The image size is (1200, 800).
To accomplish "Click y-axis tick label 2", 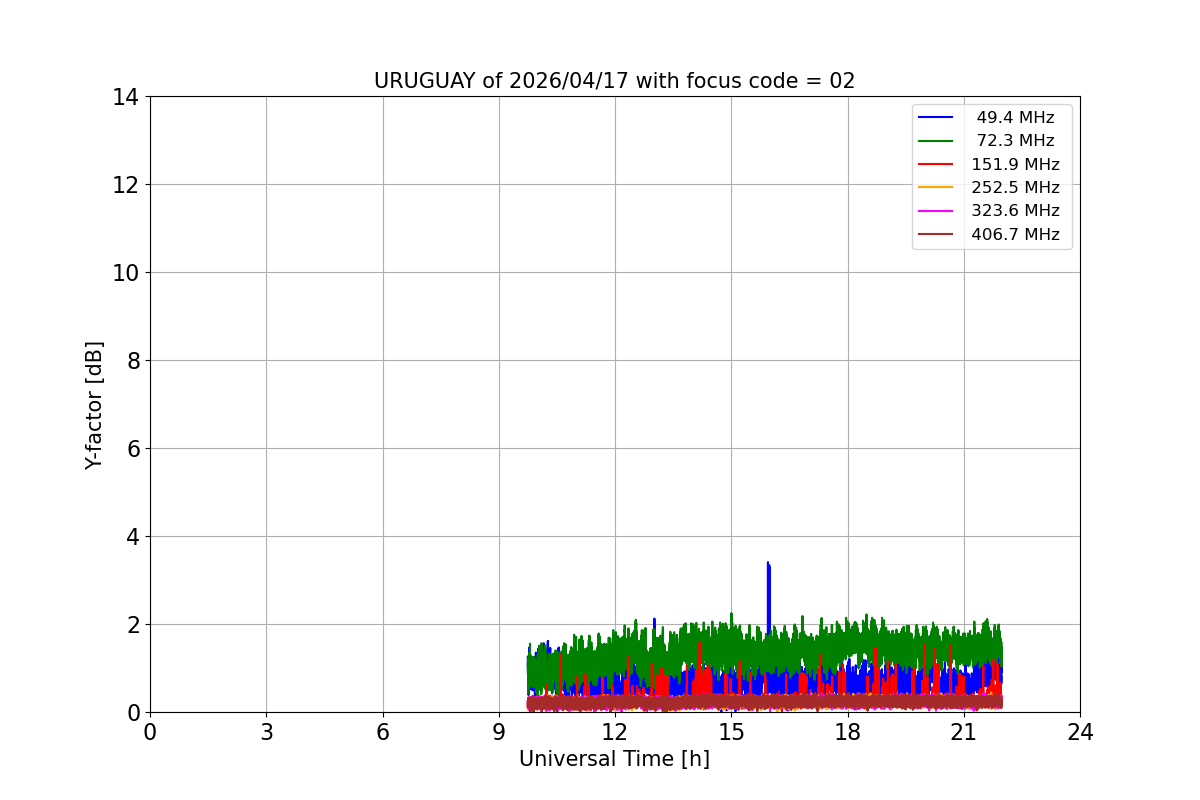I will coord(132,625).
